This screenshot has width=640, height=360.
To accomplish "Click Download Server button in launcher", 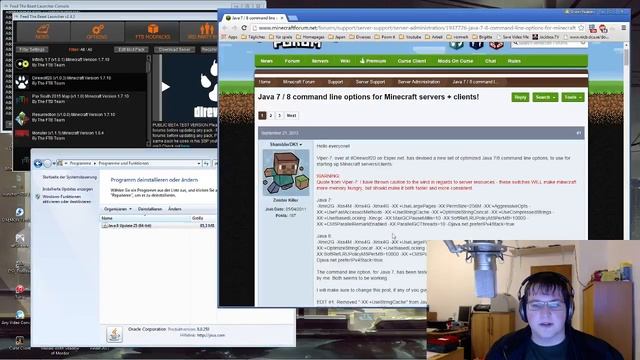I will [174, 49].
